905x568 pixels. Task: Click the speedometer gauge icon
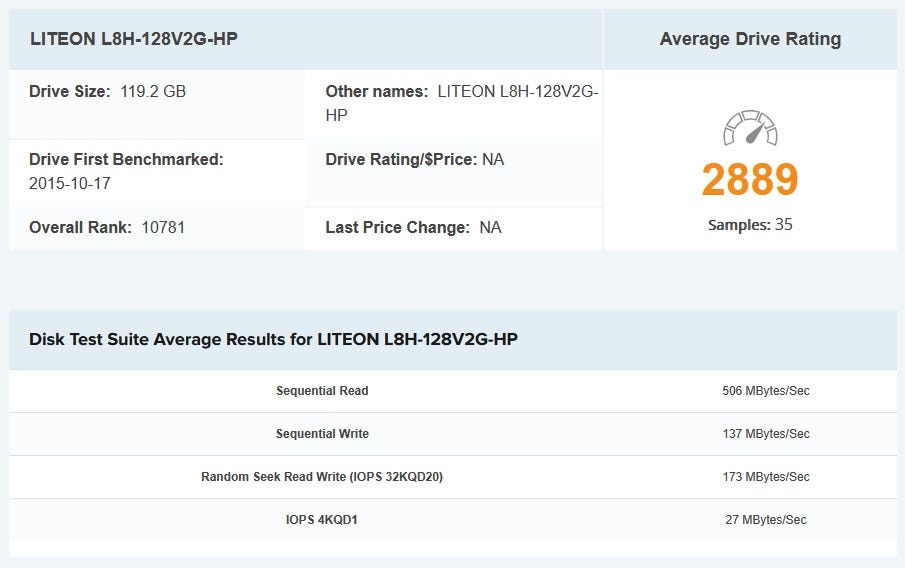tap(750, 129)
